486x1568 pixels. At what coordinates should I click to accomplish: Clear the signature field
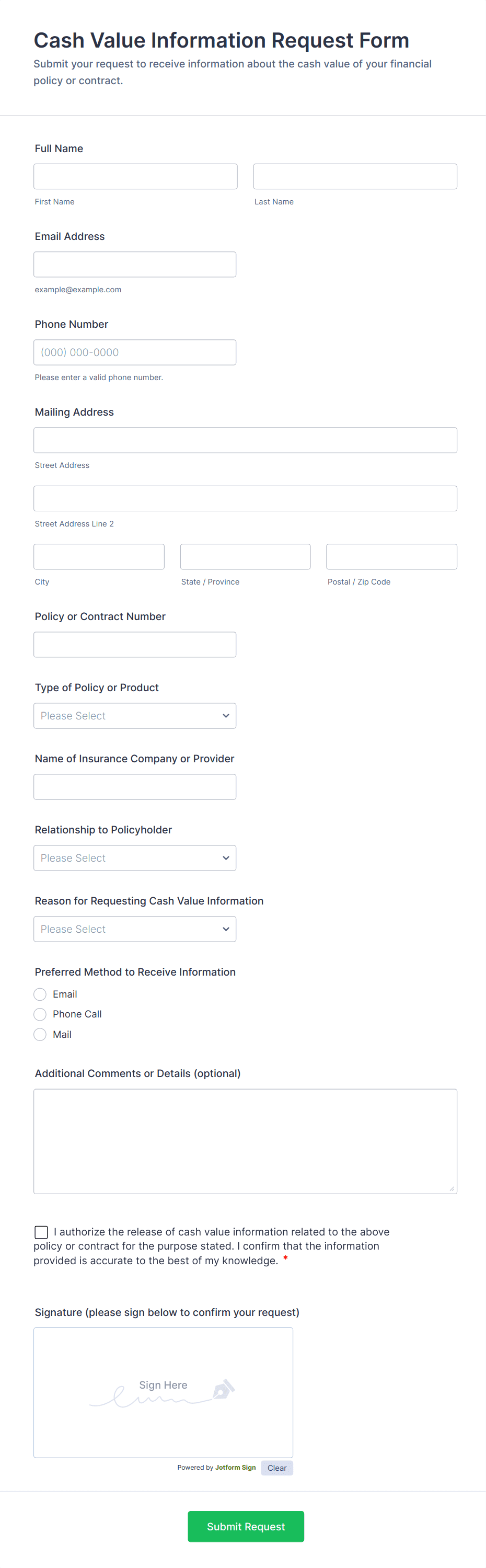(277, 1468)
